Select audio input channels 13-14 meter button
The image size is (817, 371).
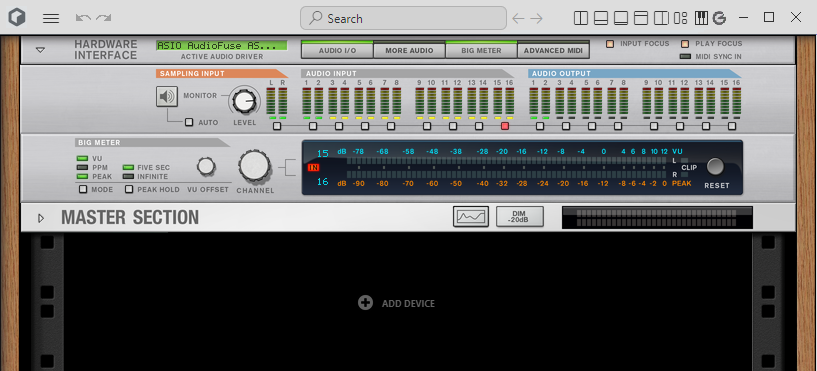pyautogui.click(x=479, y=126)
